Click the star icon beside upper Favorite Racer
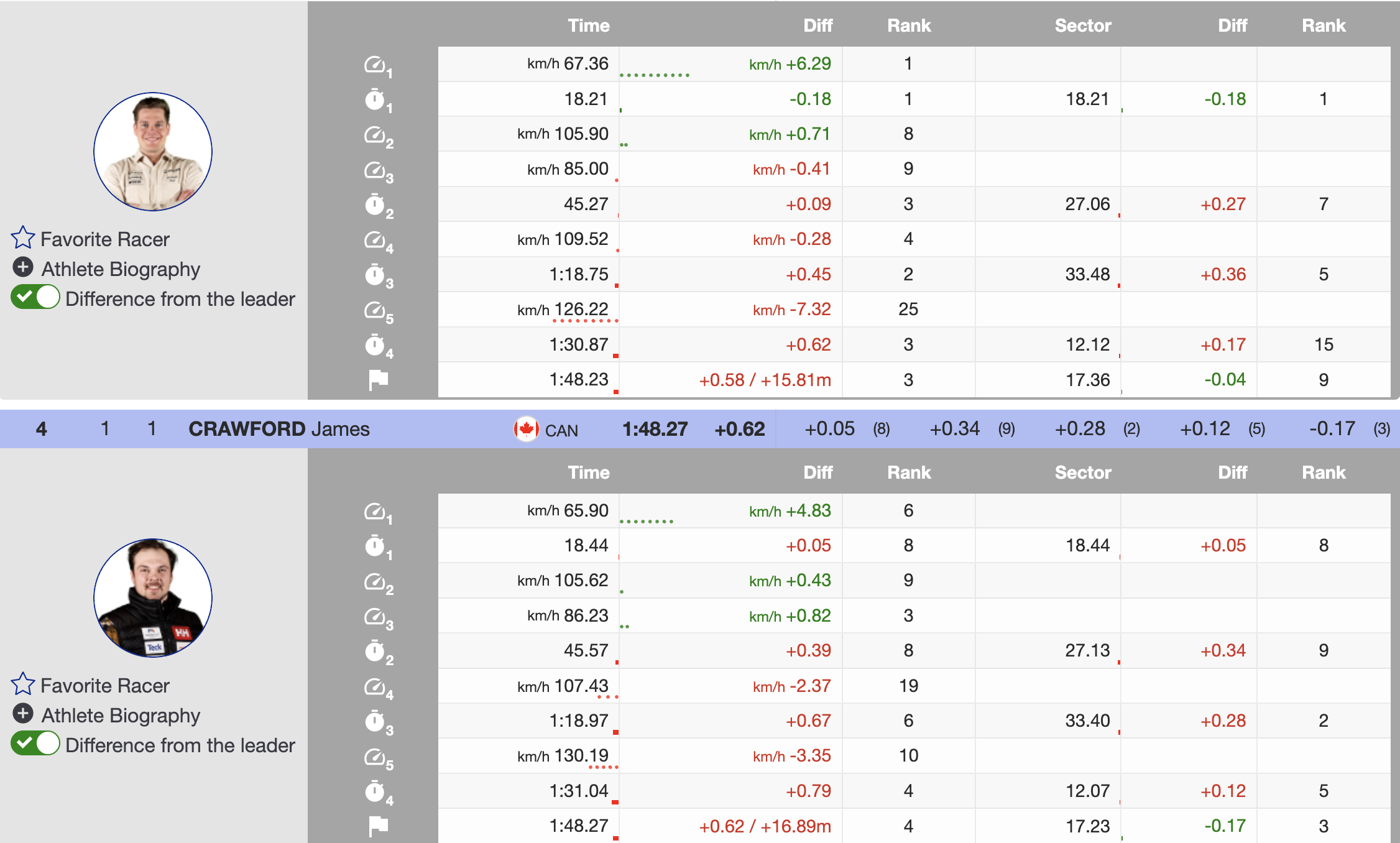 23,237
